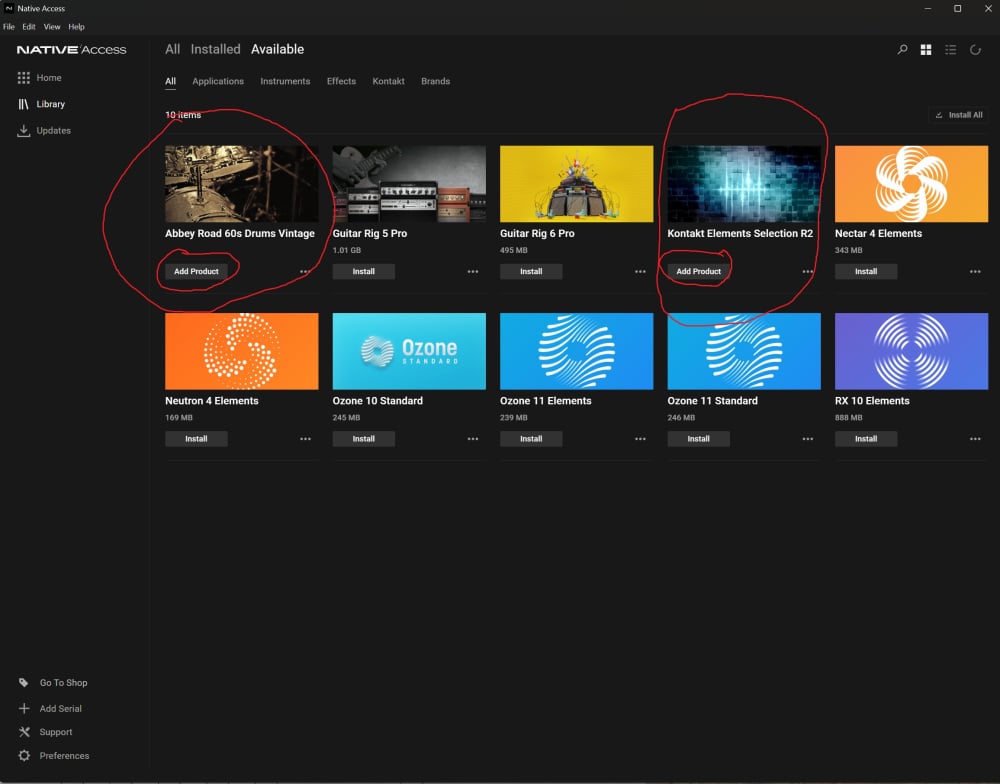This screenshot has height=784, width=1000.
Task: Open options menu for Guitar Rig 6 Pro
Action: [640, 272]
